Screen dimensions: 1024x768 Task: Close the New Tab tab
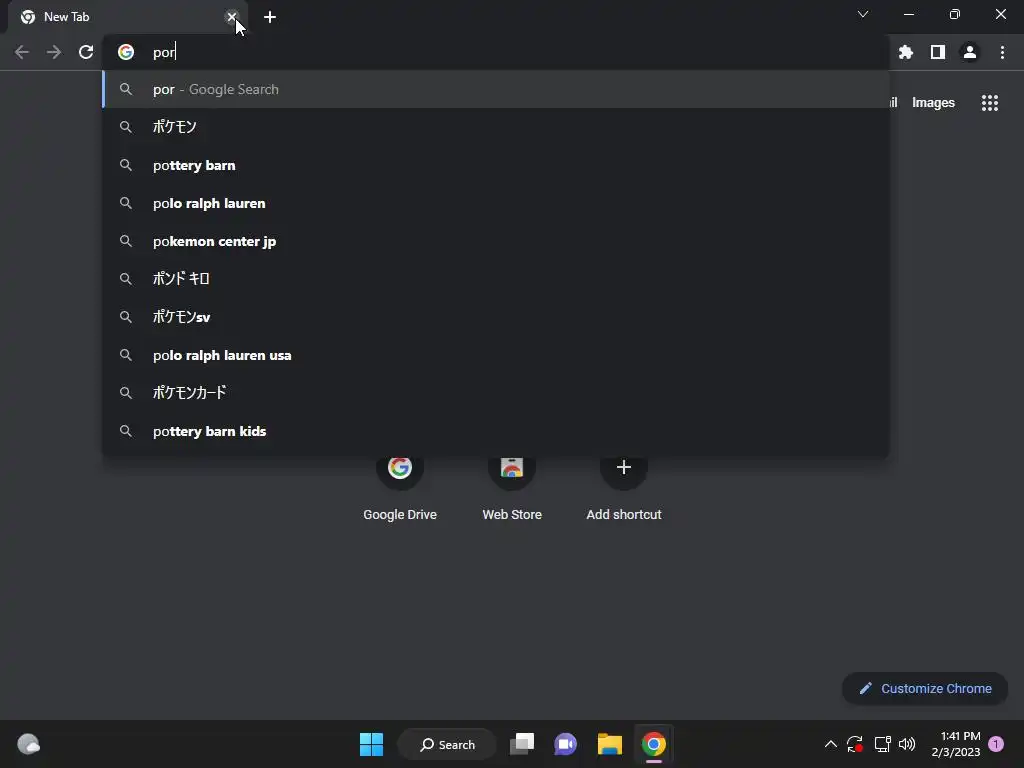pyautogui.click(x=231, y=17)
